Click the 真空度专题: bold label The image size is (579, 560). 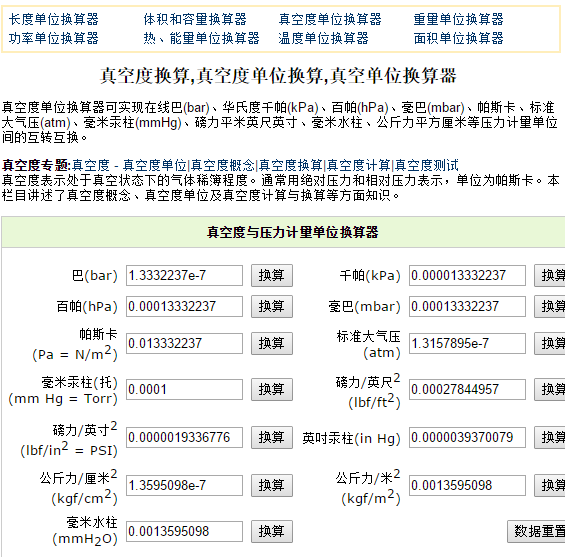click(36, 165)
